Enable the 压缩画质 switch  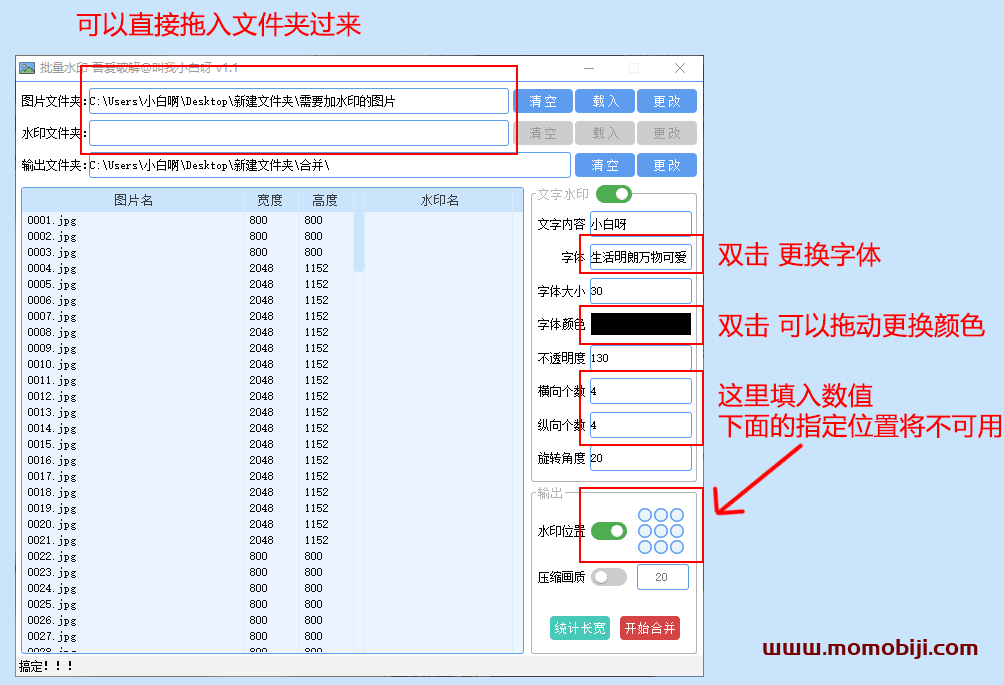(609, 577)
